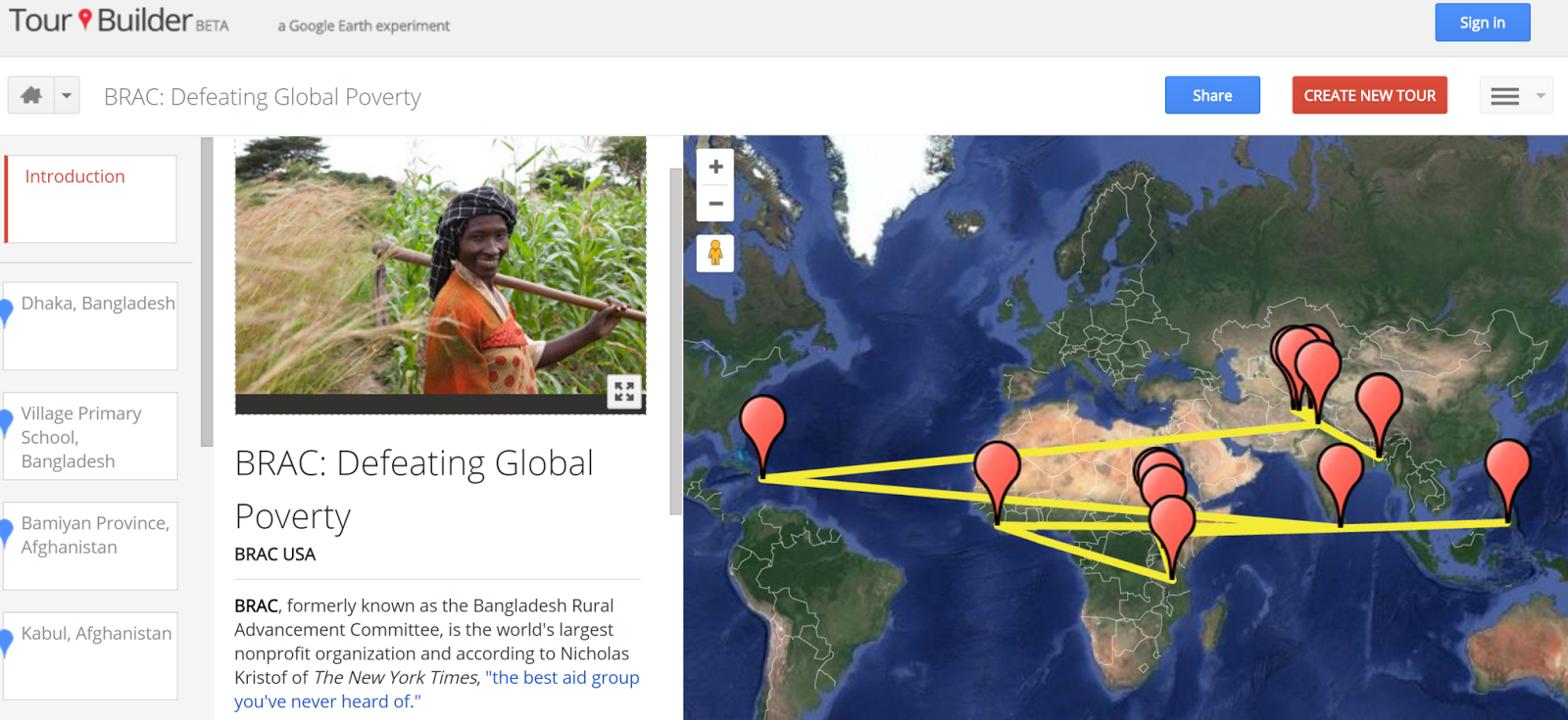Click the tour list sidebar scrollbar

coord(207,292)
